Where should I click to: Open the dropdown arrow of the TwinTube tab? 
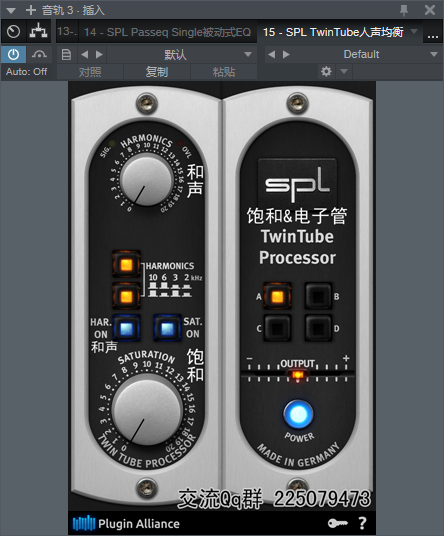click(414, 31)
